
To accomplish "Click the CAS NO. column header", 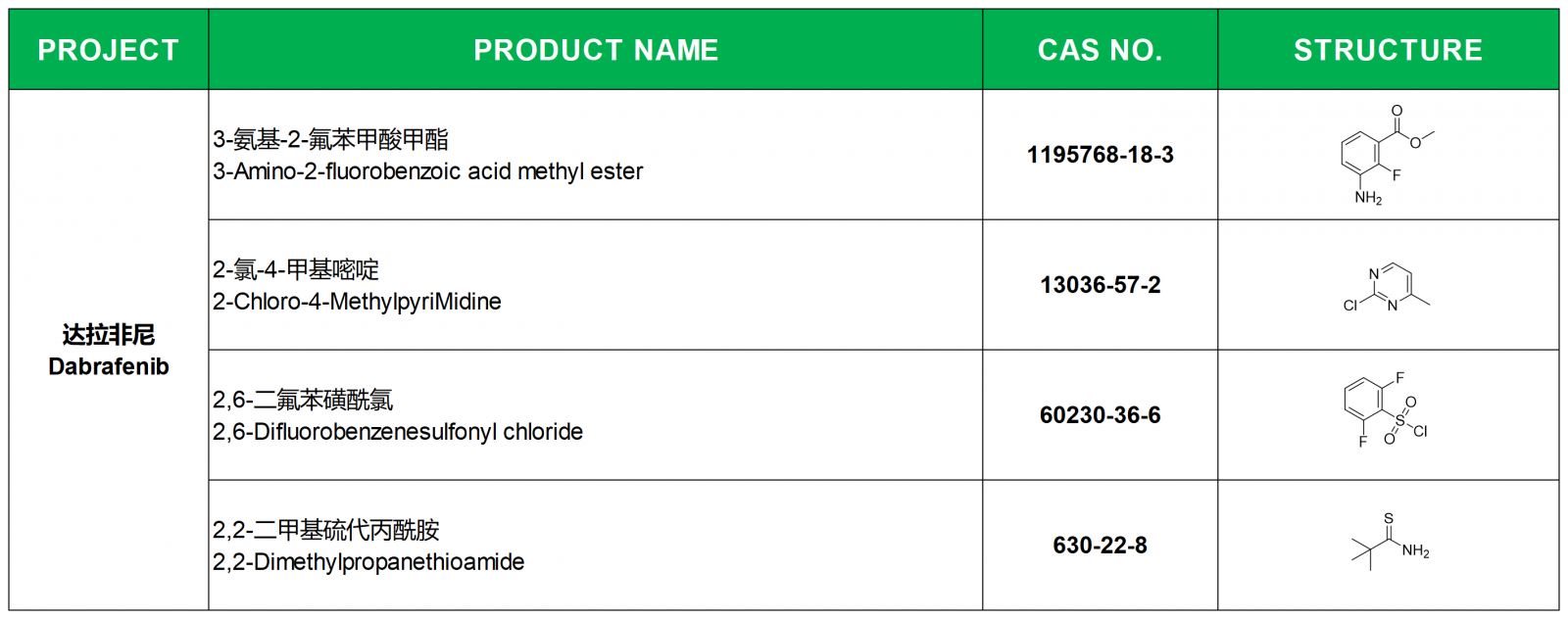I will (x=1101, y=50).
